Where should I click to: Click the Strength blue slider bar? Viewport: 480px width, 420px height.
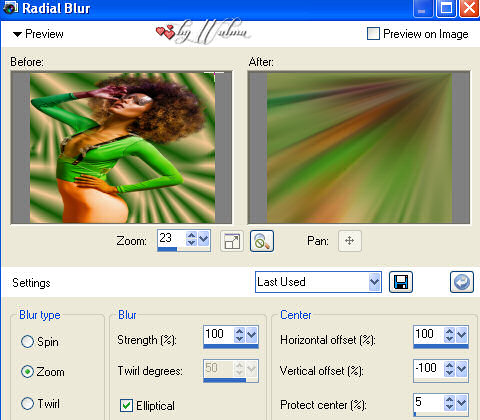click(x=231, y=346)
